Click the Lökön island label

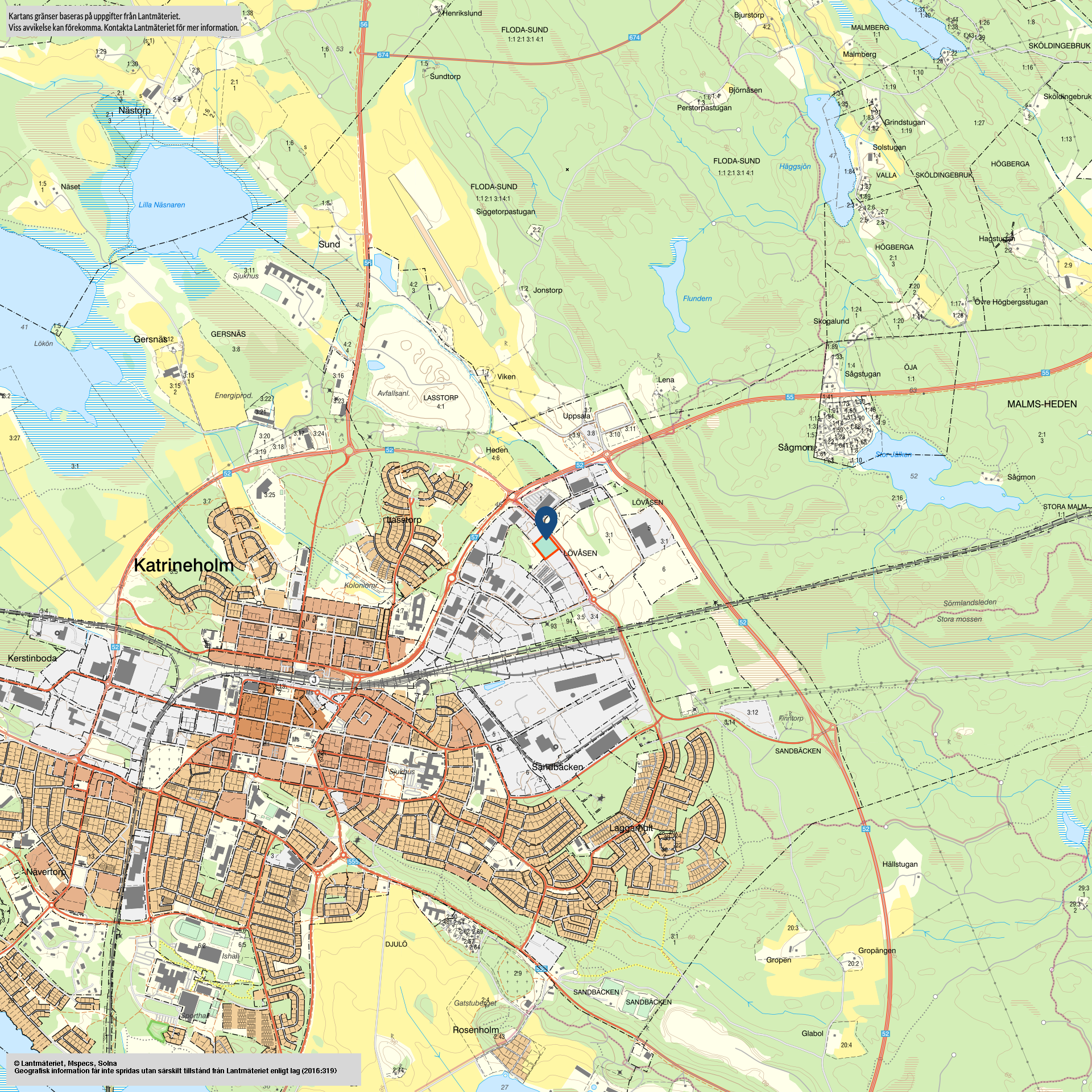click(43, 344)
